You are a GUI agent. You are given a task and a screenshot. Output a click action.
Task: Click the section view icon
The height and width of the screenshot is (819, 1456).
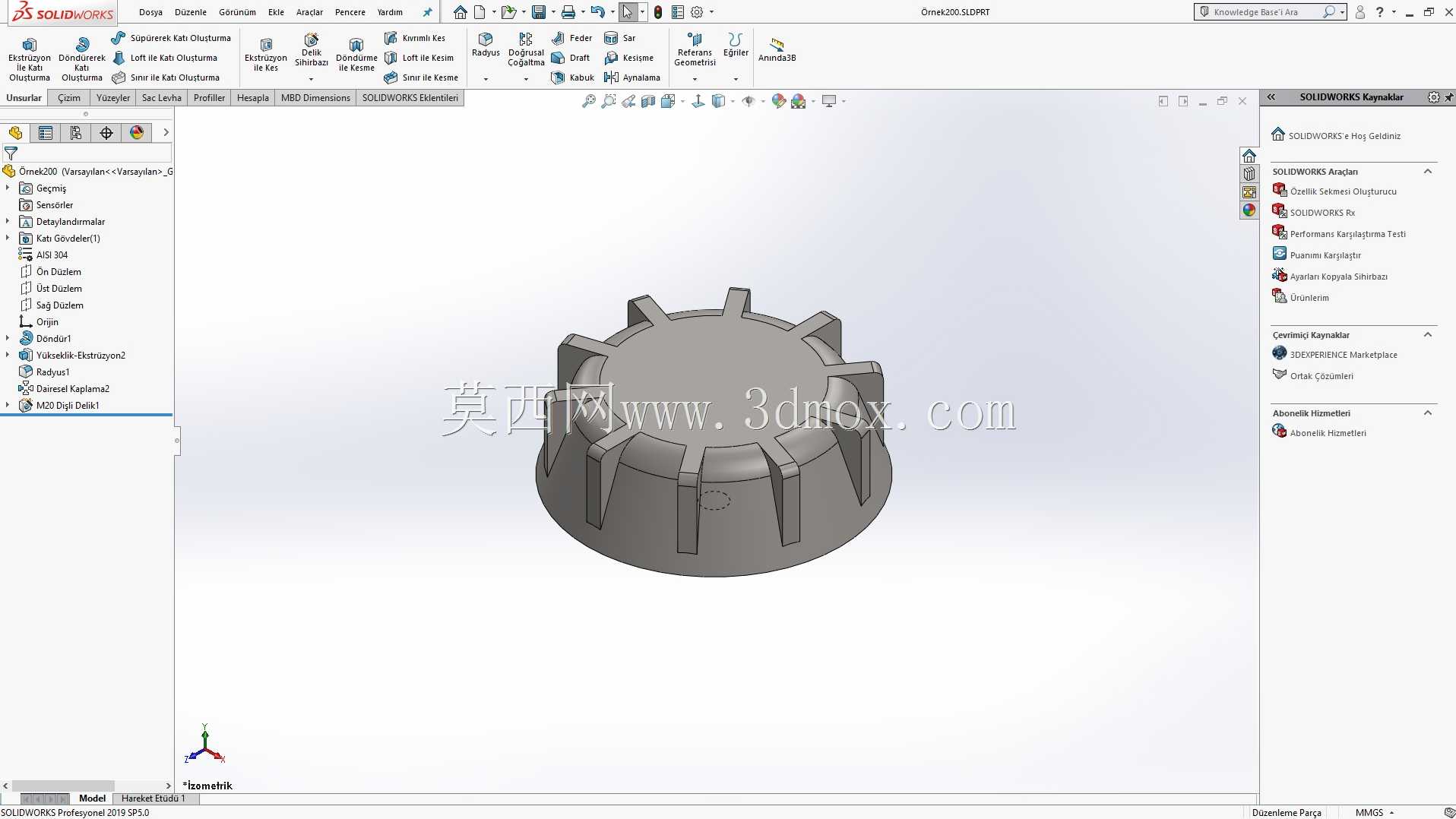648,101
